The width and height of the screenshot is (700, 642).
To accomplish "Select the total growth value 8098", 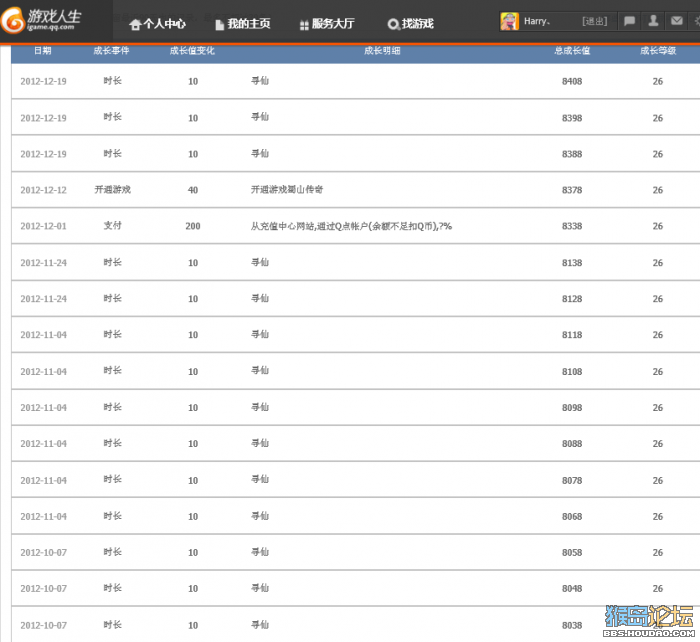I will tap(572, 408).
